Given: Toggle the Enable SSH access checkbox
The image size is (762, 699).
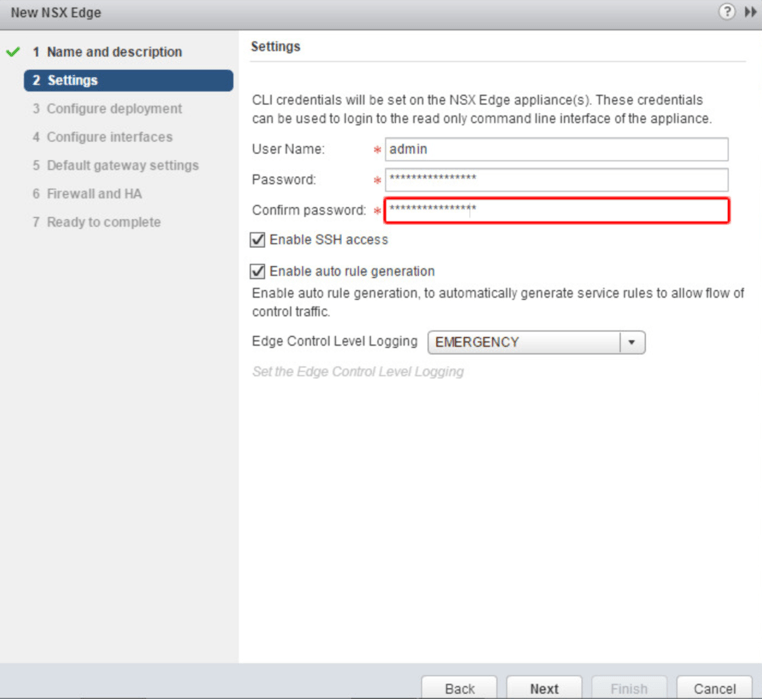Looking at the screenshot, I should [x=258, y=240].
